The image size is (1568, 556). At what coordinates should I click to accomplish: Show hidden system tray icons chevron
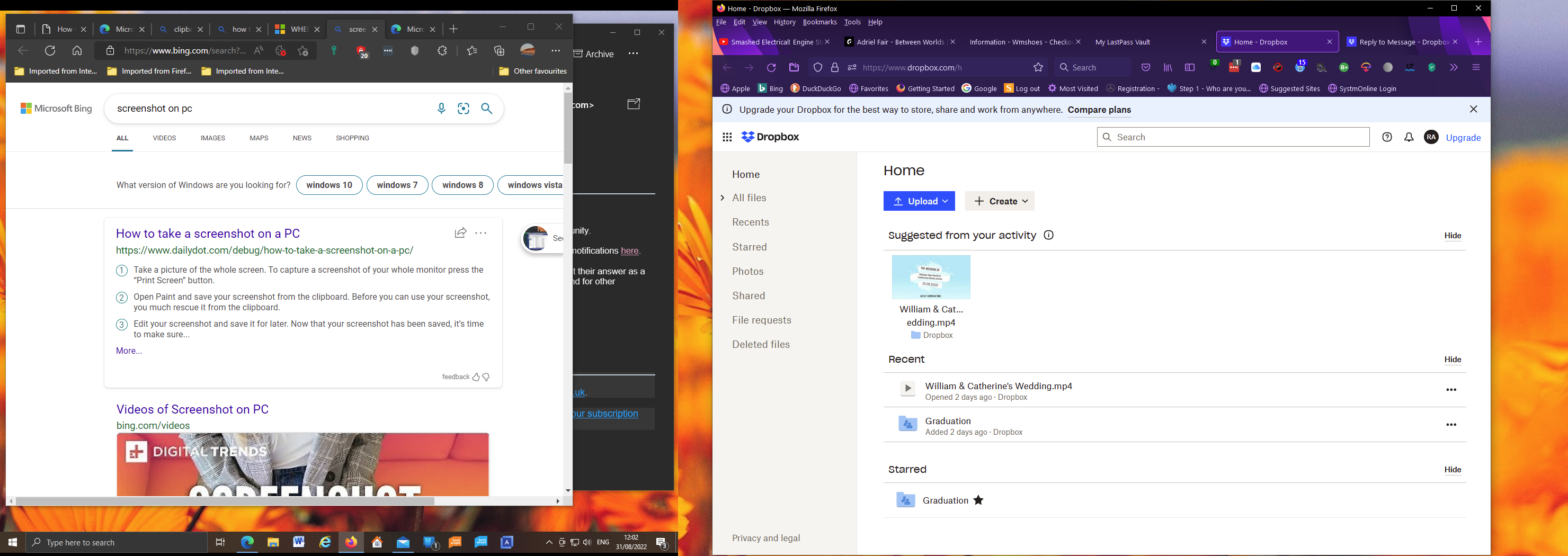tap(549, 543)
